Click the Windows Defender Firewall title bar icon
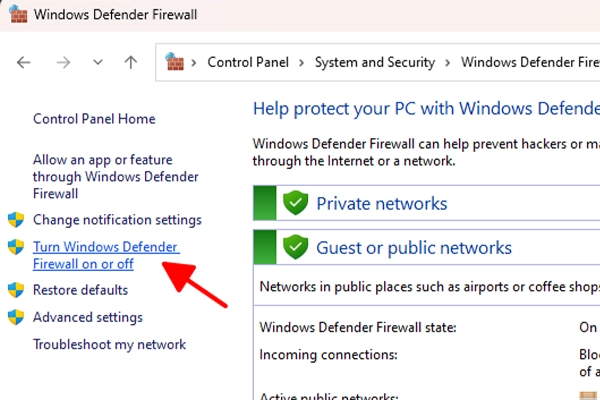The height and width of the screenshot is (400, 600). point(18,14)
